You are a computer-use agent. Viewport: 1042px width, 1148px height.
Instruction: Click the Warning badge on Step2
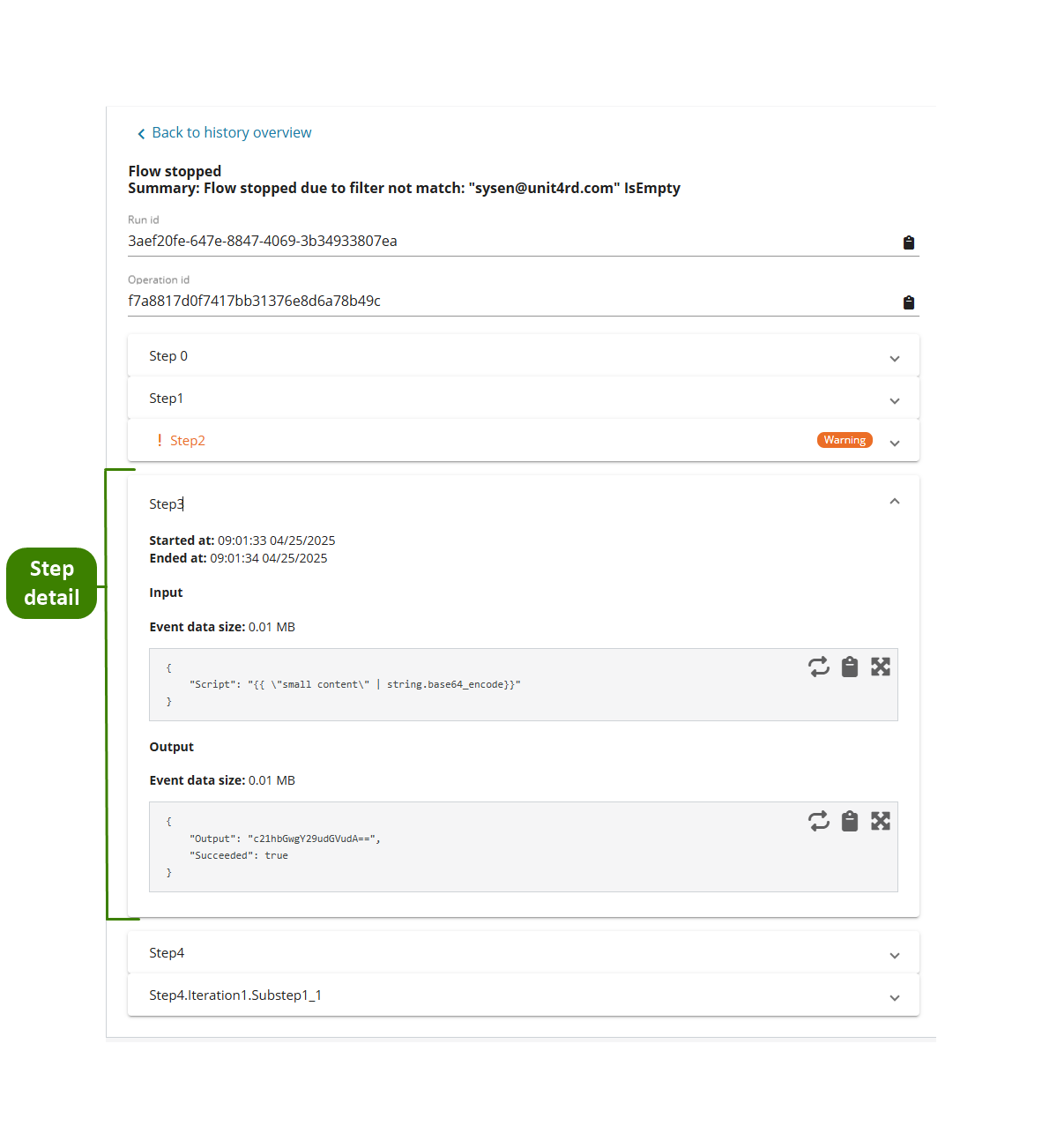(845, 440)
